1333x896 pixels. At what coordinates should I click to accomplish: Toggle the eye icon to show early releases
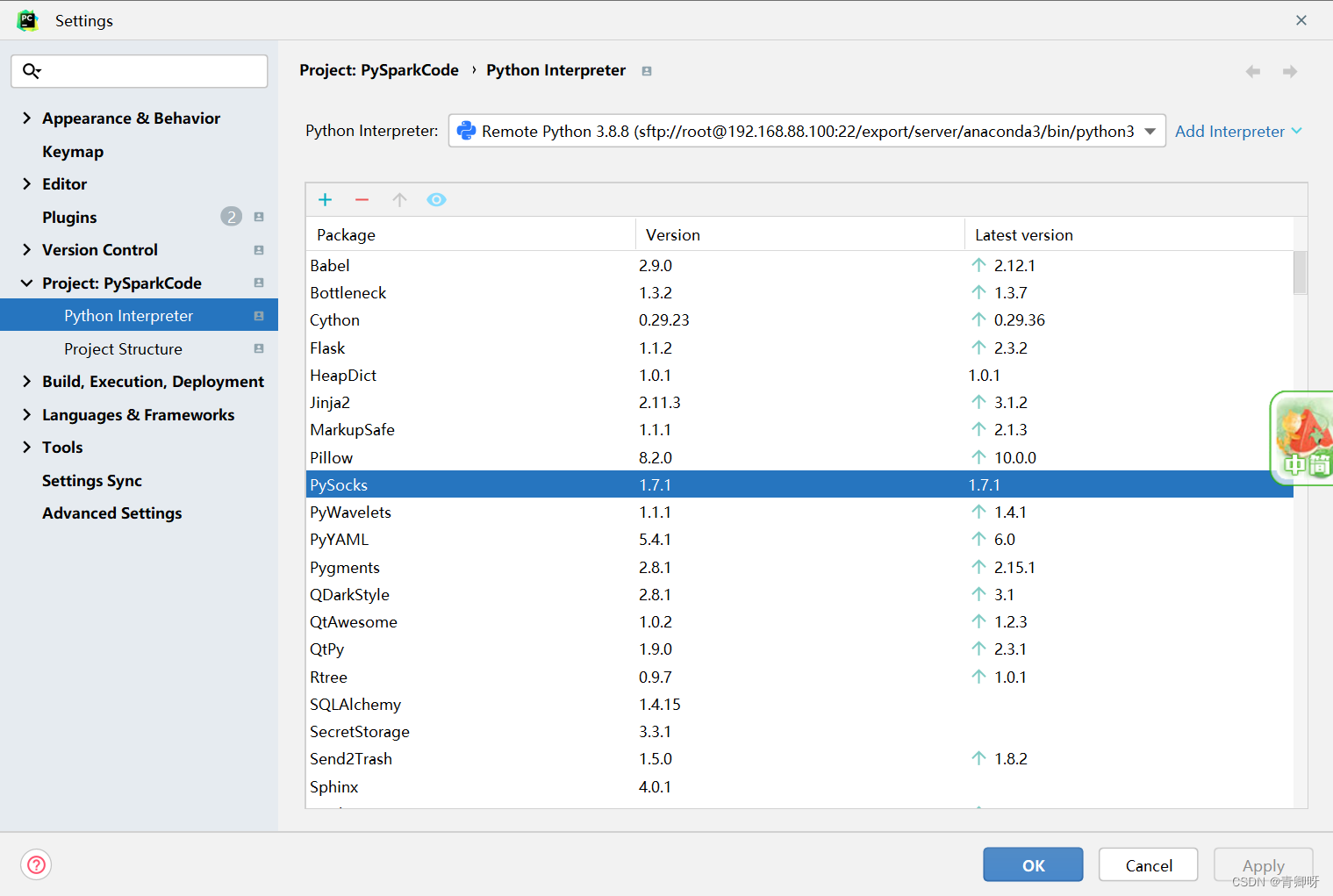point(436,199)
